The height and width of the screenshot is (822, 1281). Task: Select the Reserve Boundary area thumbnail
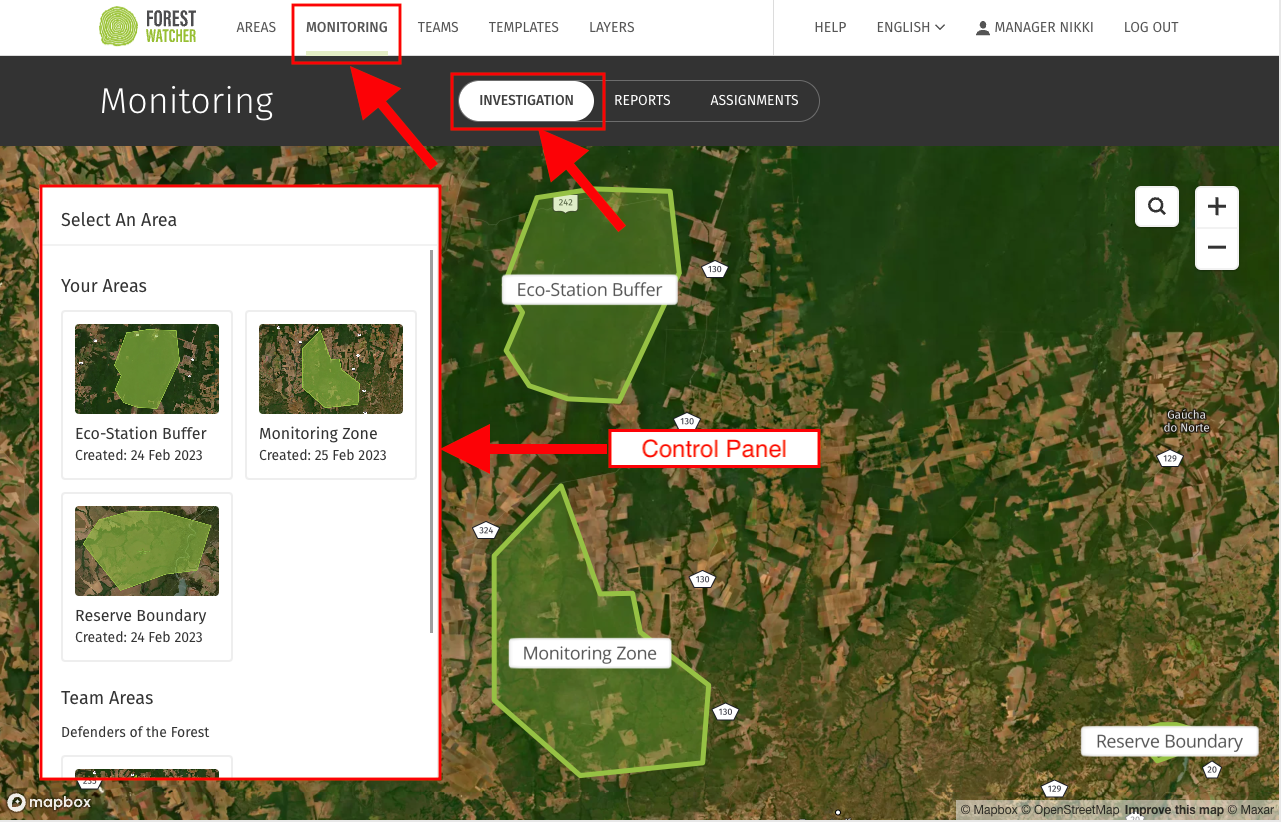(146, 550)
